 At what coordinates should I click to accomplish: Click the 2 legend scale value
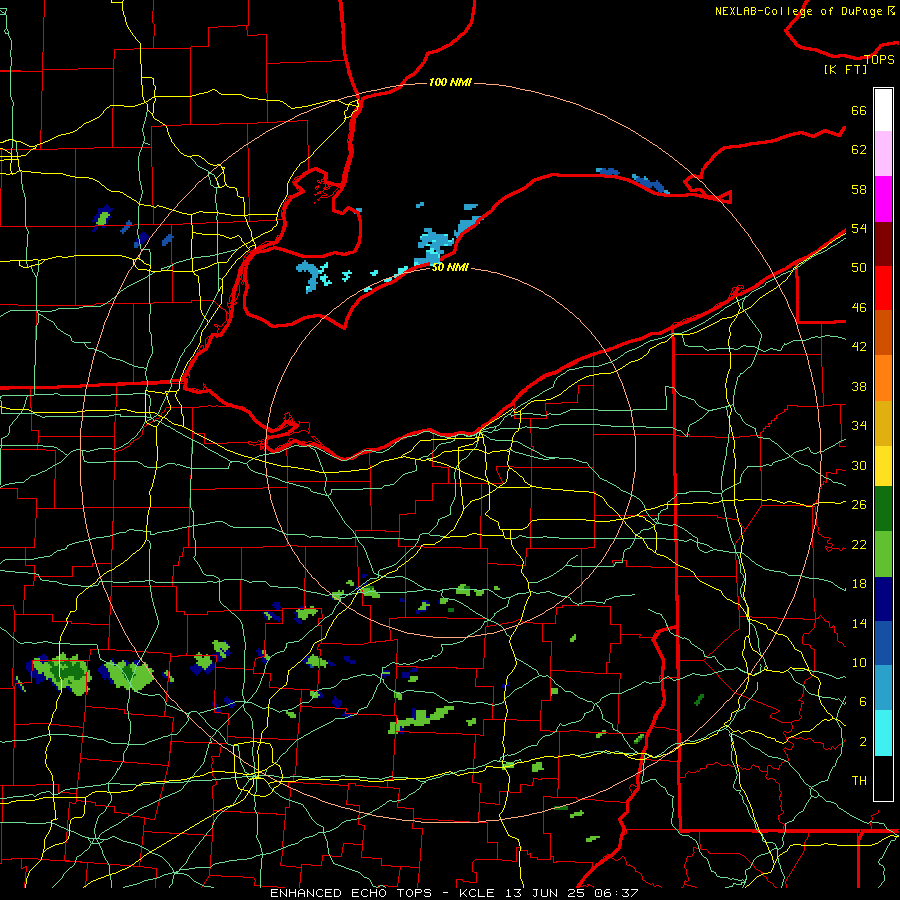(x=863, y=741)
